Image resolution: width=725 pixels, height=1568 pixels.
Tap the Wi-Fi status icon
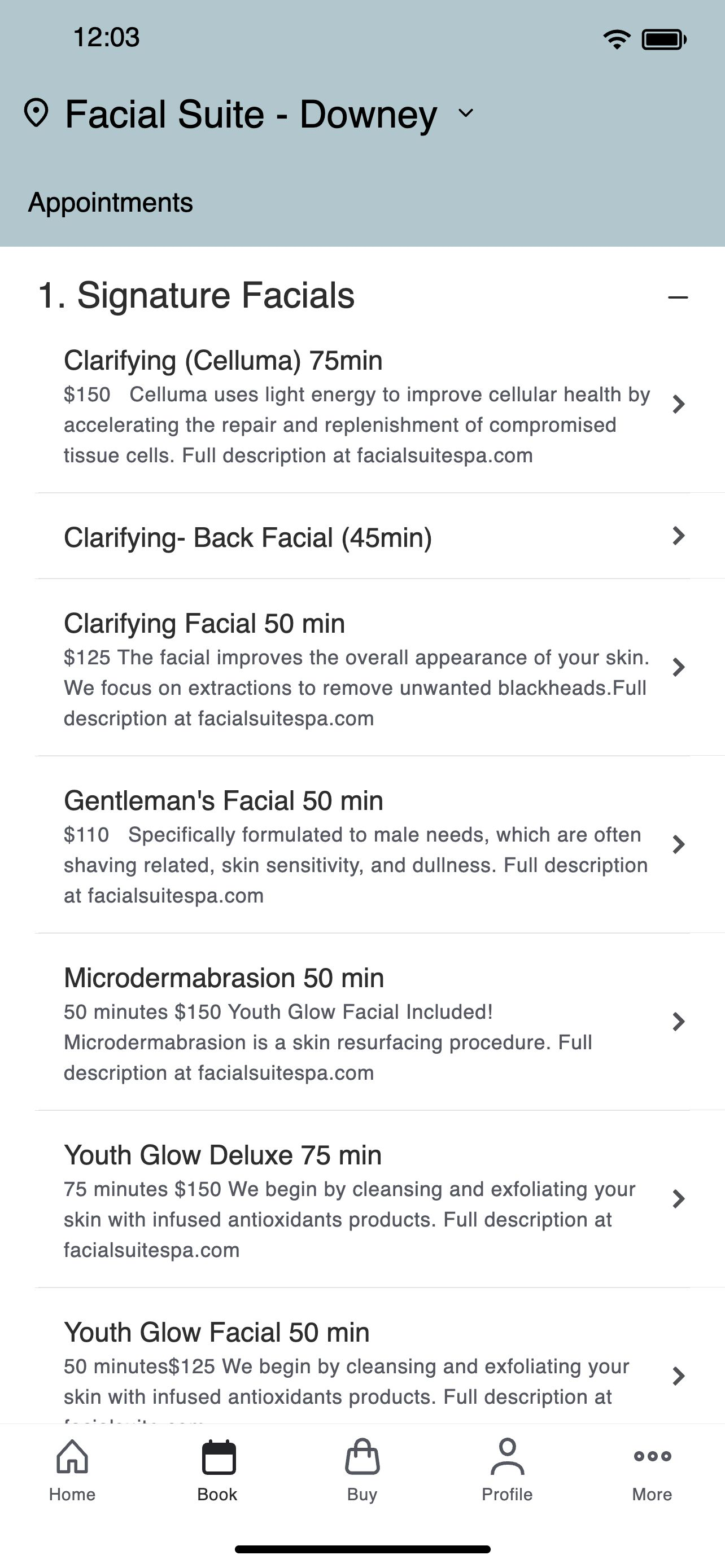[617, 40]
